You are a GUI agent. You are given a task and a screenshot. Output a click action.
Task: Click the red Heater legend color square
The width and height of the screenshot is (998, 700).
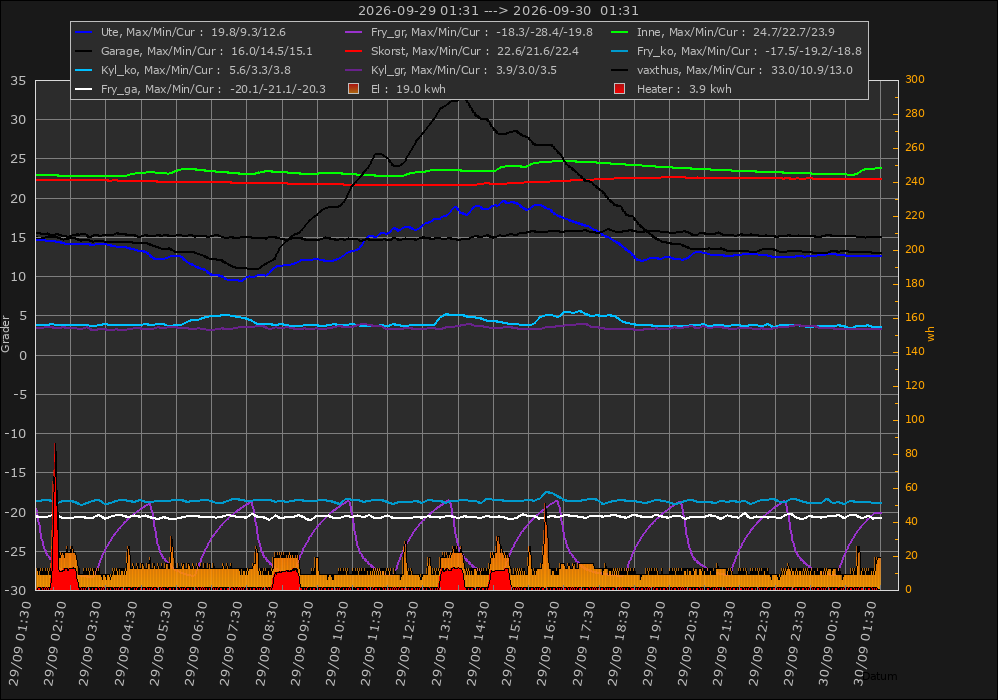click(619, 88)
